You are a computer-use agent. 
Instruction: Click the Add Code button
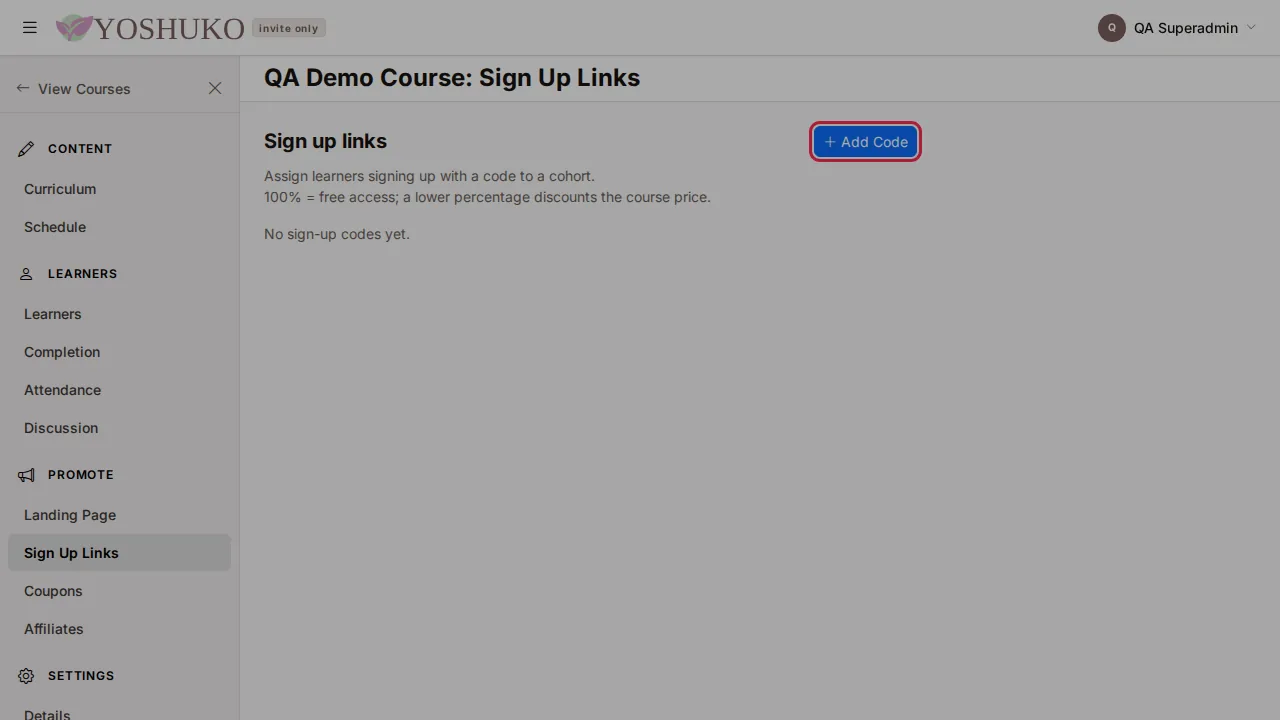(x=865, y=142)
